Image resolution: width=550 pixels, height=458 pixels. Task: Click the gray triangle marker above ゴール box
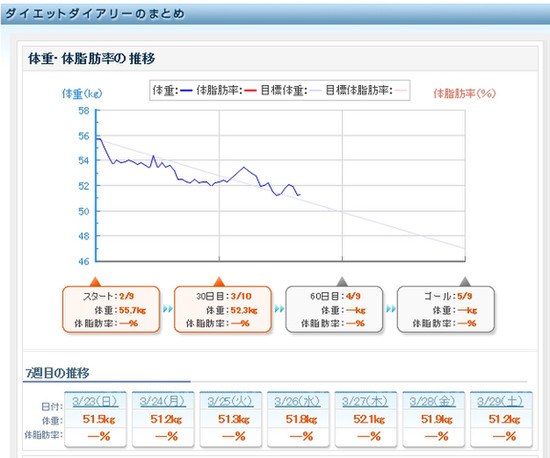(x=465, y=281)
